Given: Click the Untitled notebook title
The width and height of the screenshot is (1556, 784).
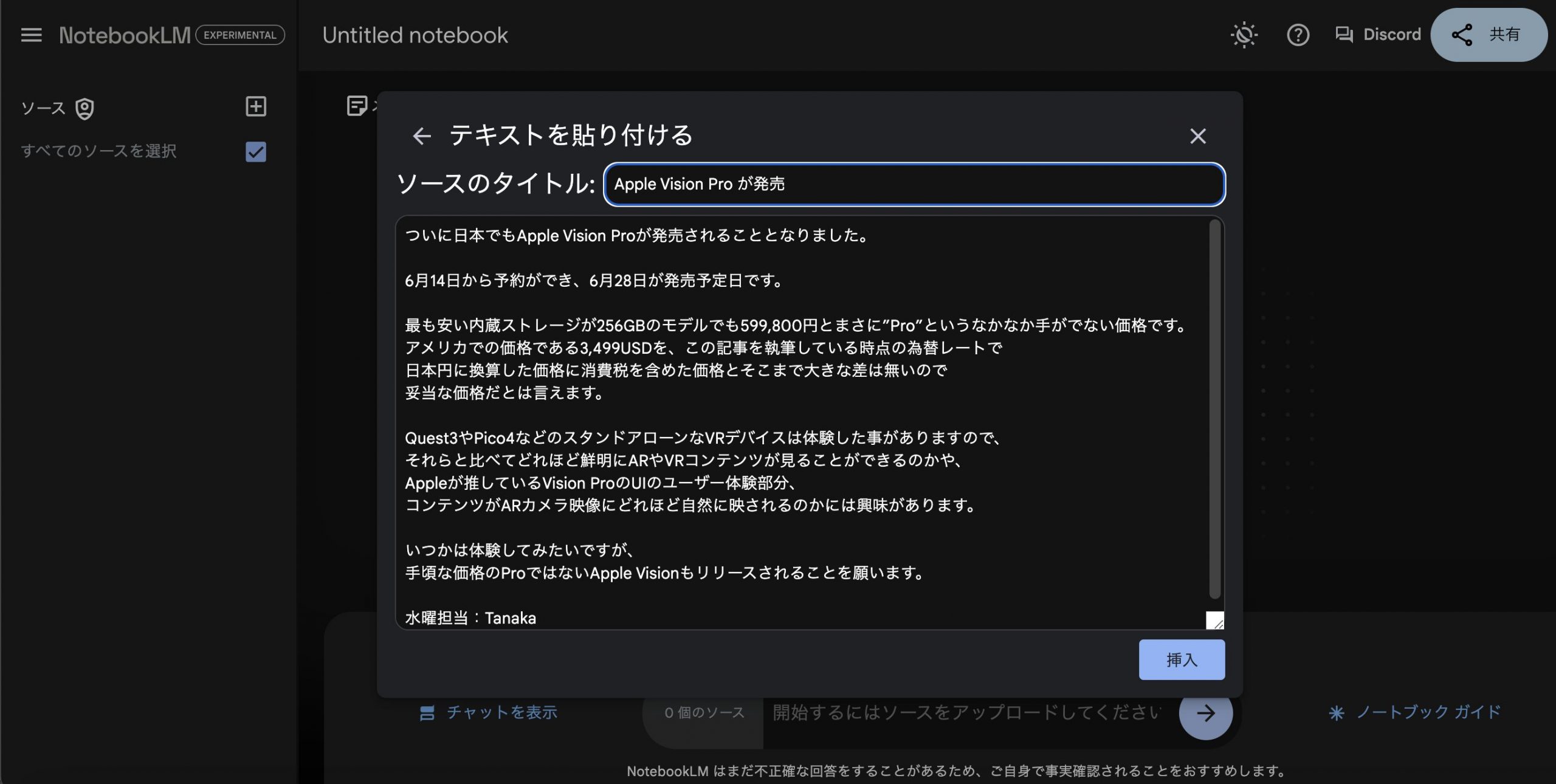Looking at the screenshot, I should pyautogui.click(x=415, y=35).
